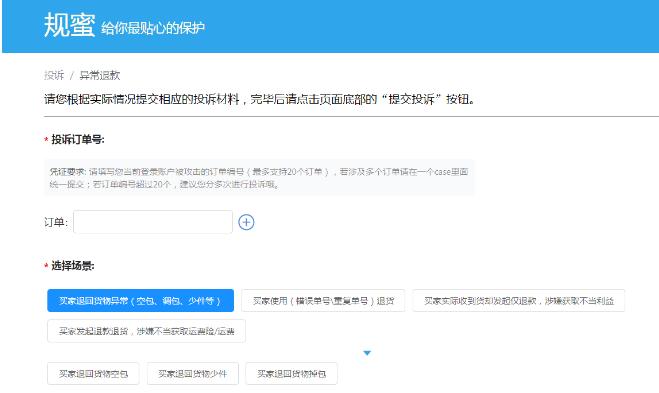Choose sub-scenario 买家退回货物掉包

291,373
